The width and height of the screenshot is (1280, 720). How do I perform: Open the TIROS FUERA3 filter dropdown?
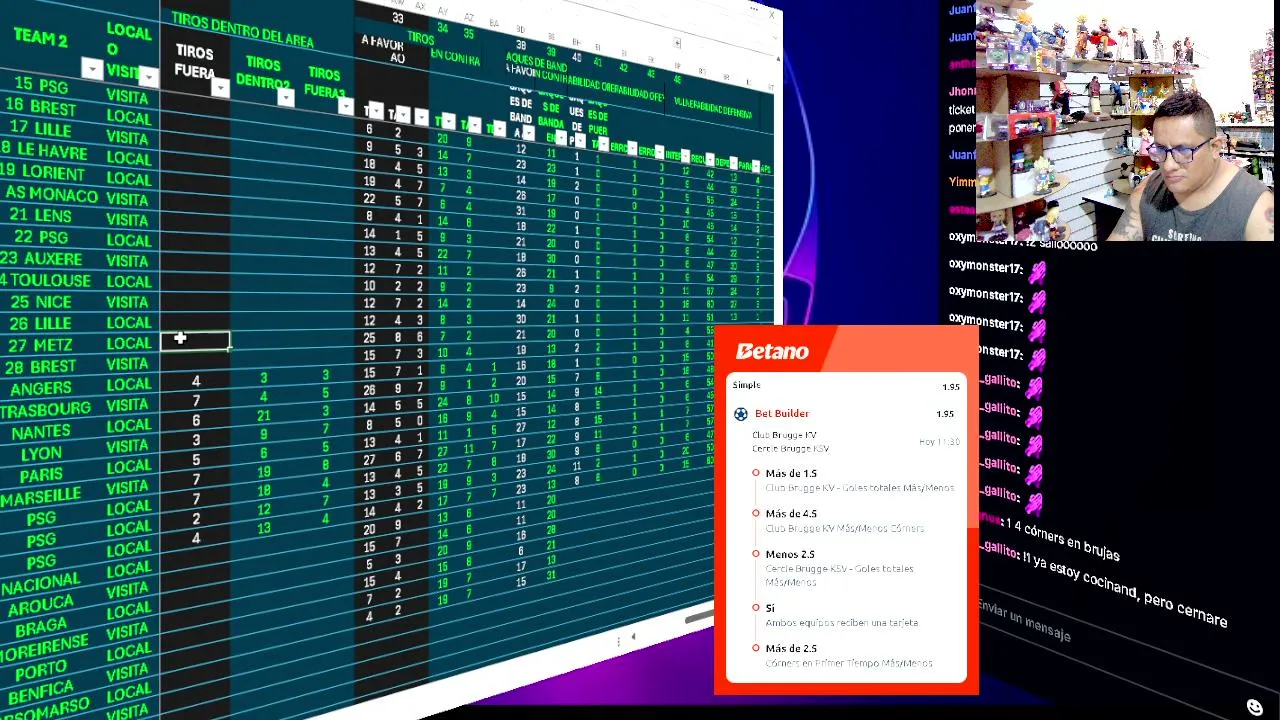346,106
